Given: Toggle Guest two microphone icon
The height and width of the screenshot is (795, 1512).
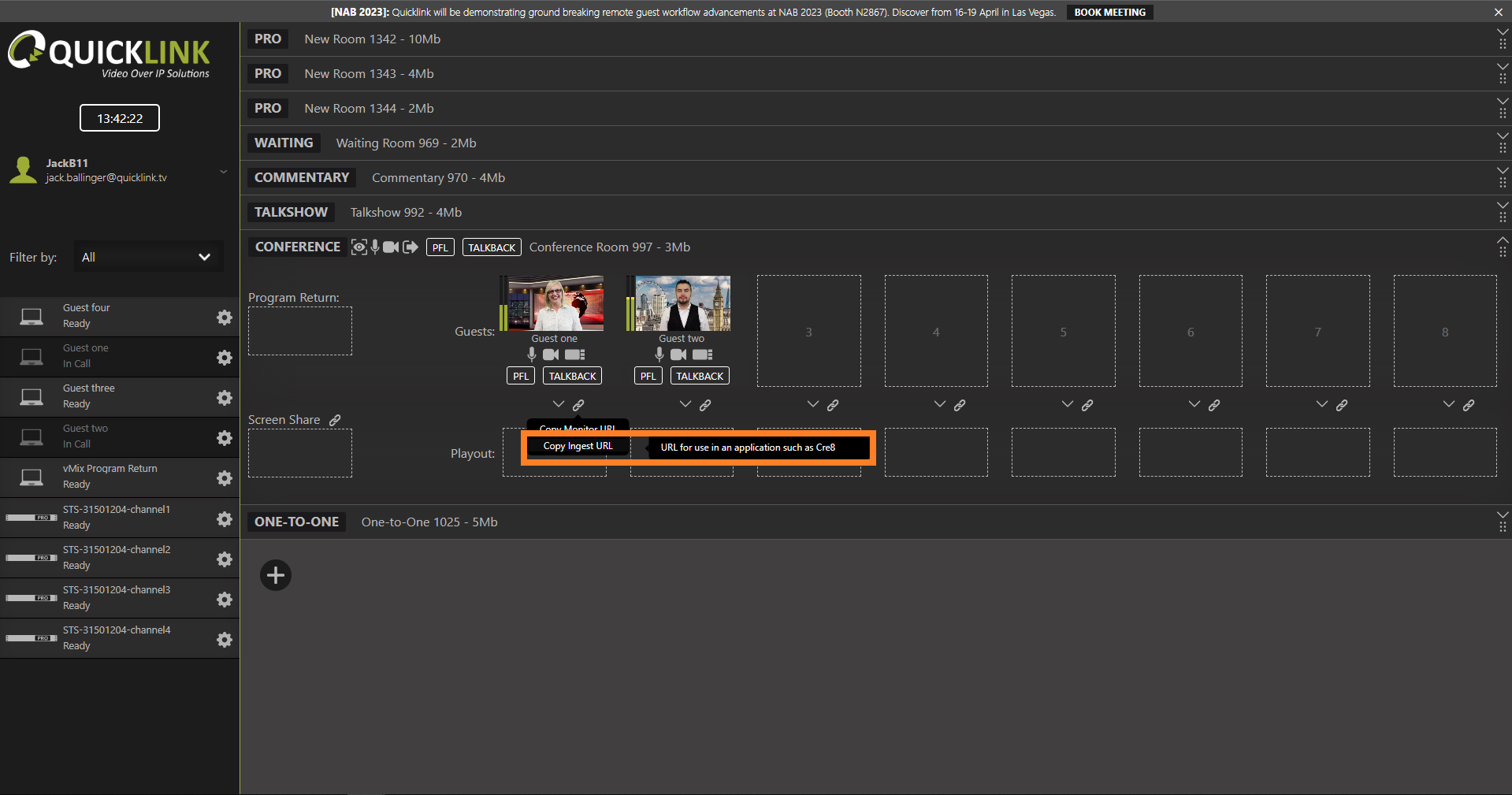Looking at the screenshot, I should [659, 355].
